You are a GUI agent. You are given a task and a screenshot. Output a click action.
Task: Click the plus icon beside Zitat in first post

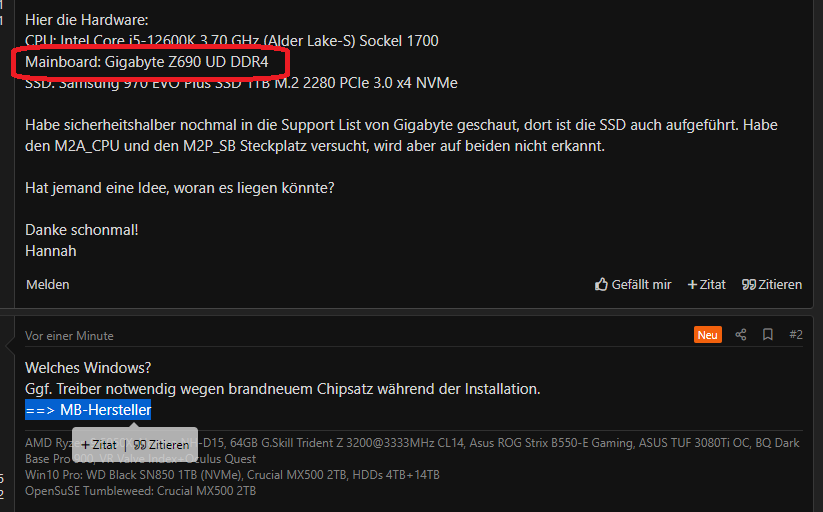[x=692, y=285]
